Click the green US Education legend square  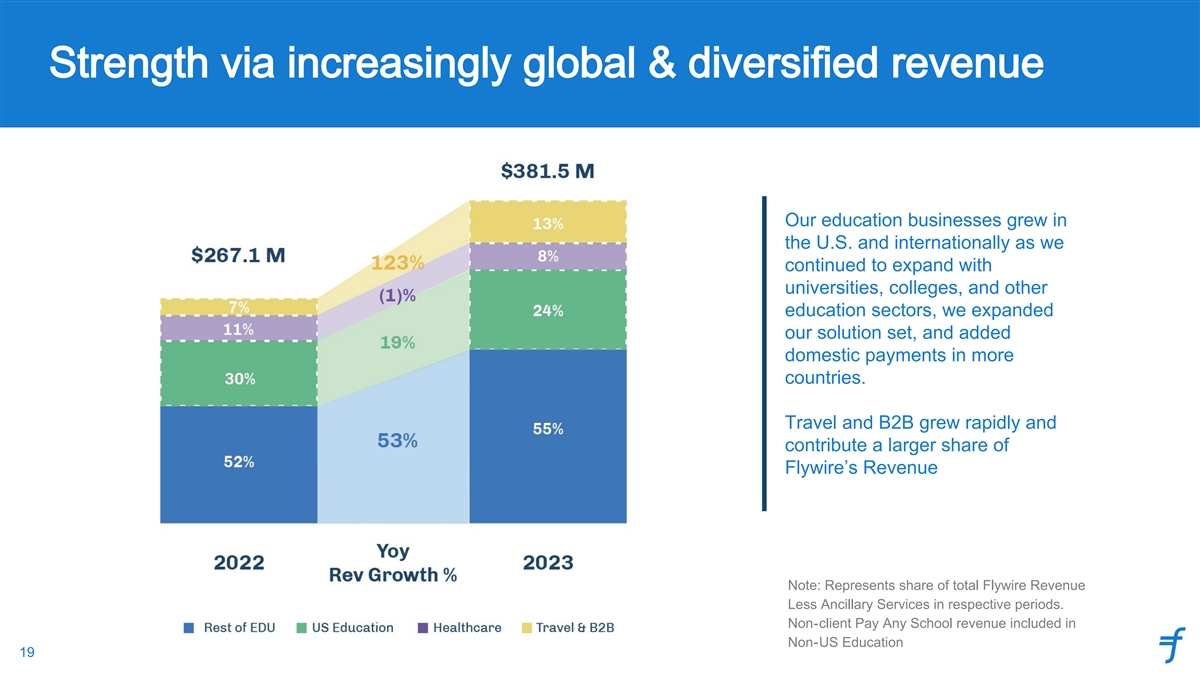point(302,628)
